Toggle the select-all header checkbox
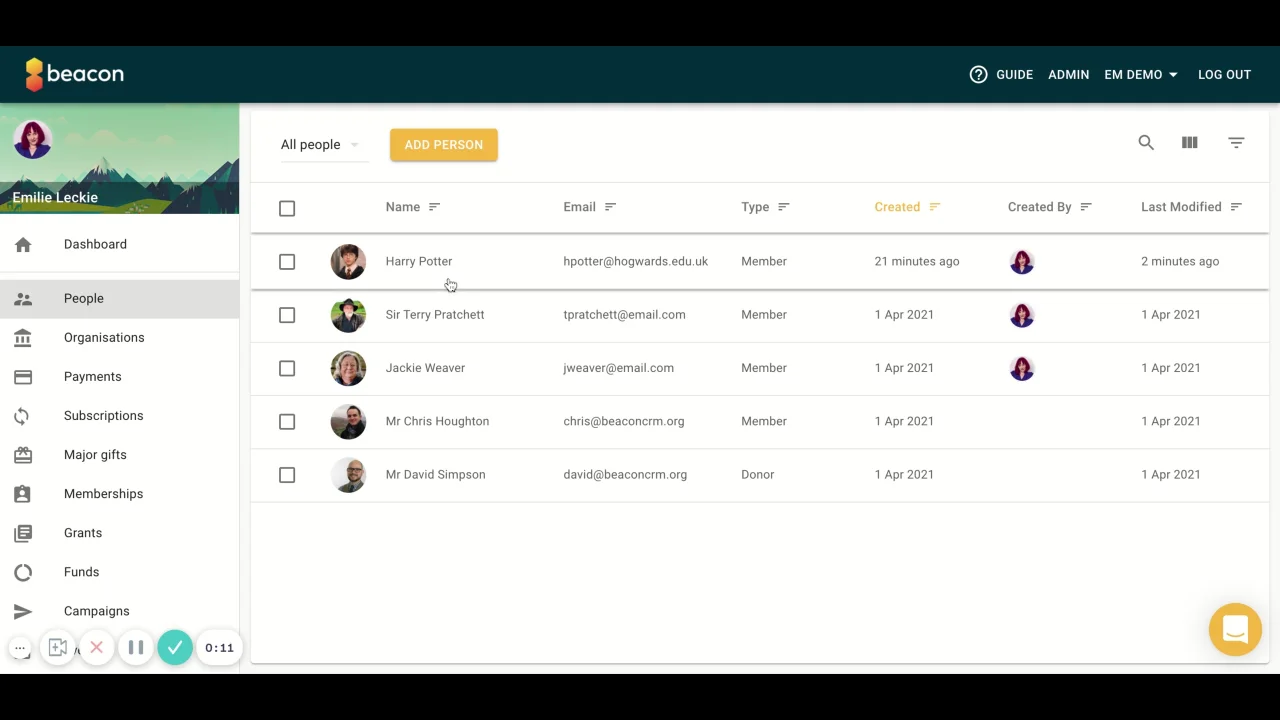The height and width of the screenshot is (720, 1280). point(287,208)
